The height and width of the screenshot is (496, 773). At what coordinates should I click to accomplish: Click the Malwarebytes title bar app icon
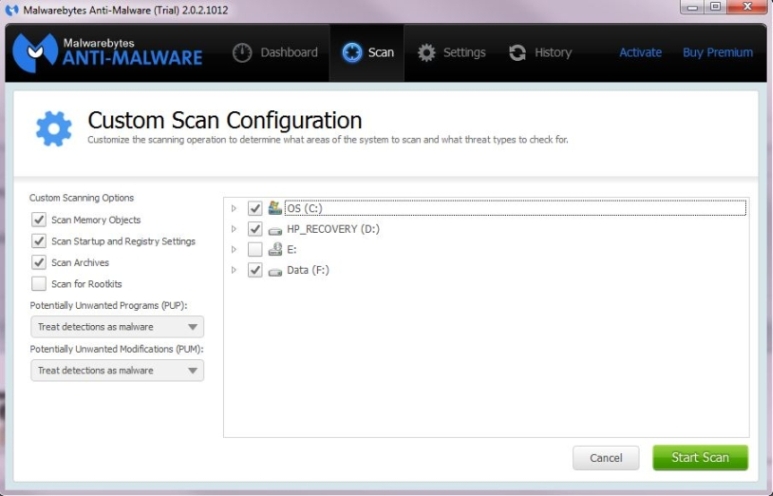11,10
